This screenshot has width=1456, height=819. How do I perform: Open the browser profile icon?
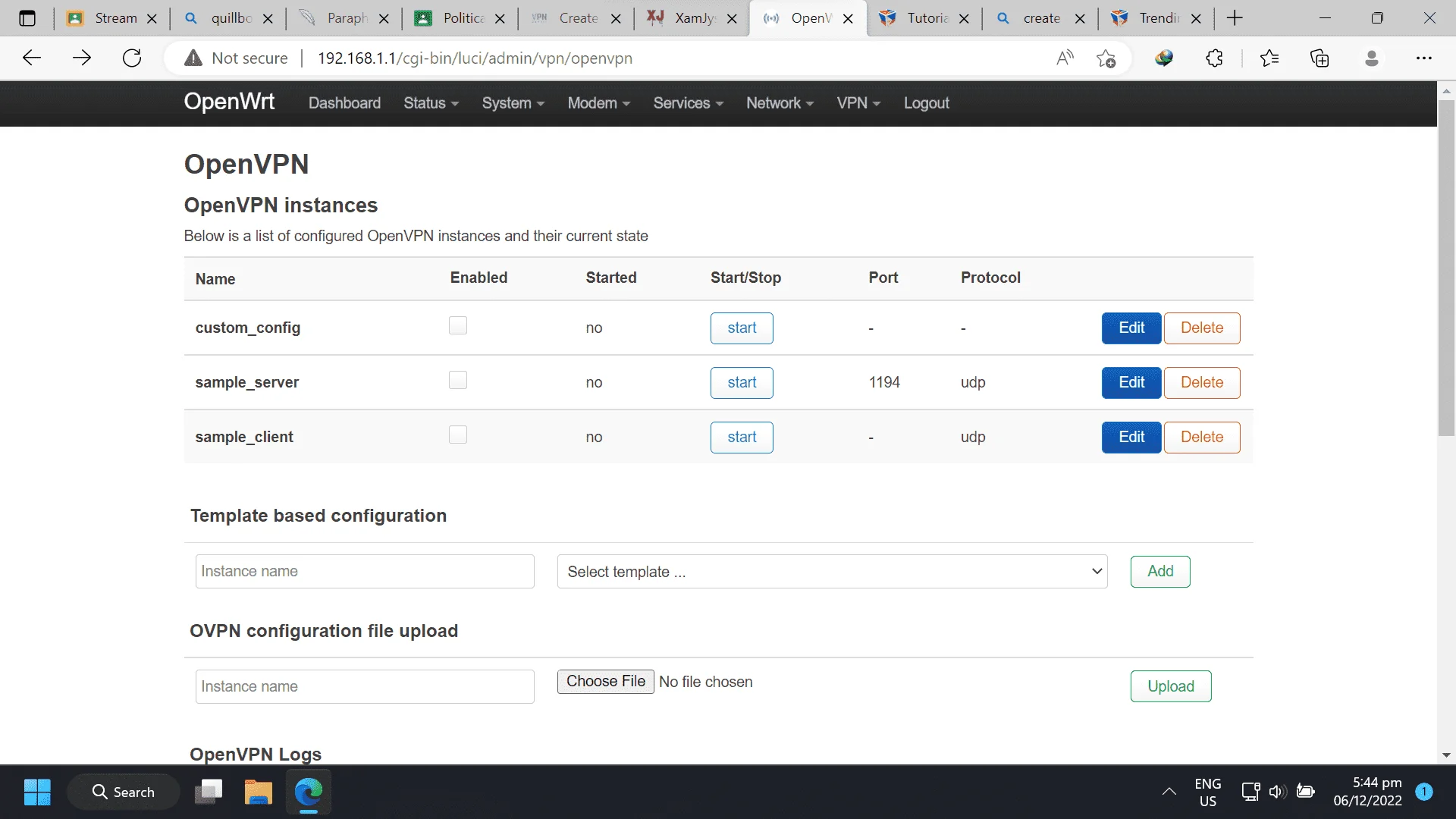click(x=1371, y=58)
